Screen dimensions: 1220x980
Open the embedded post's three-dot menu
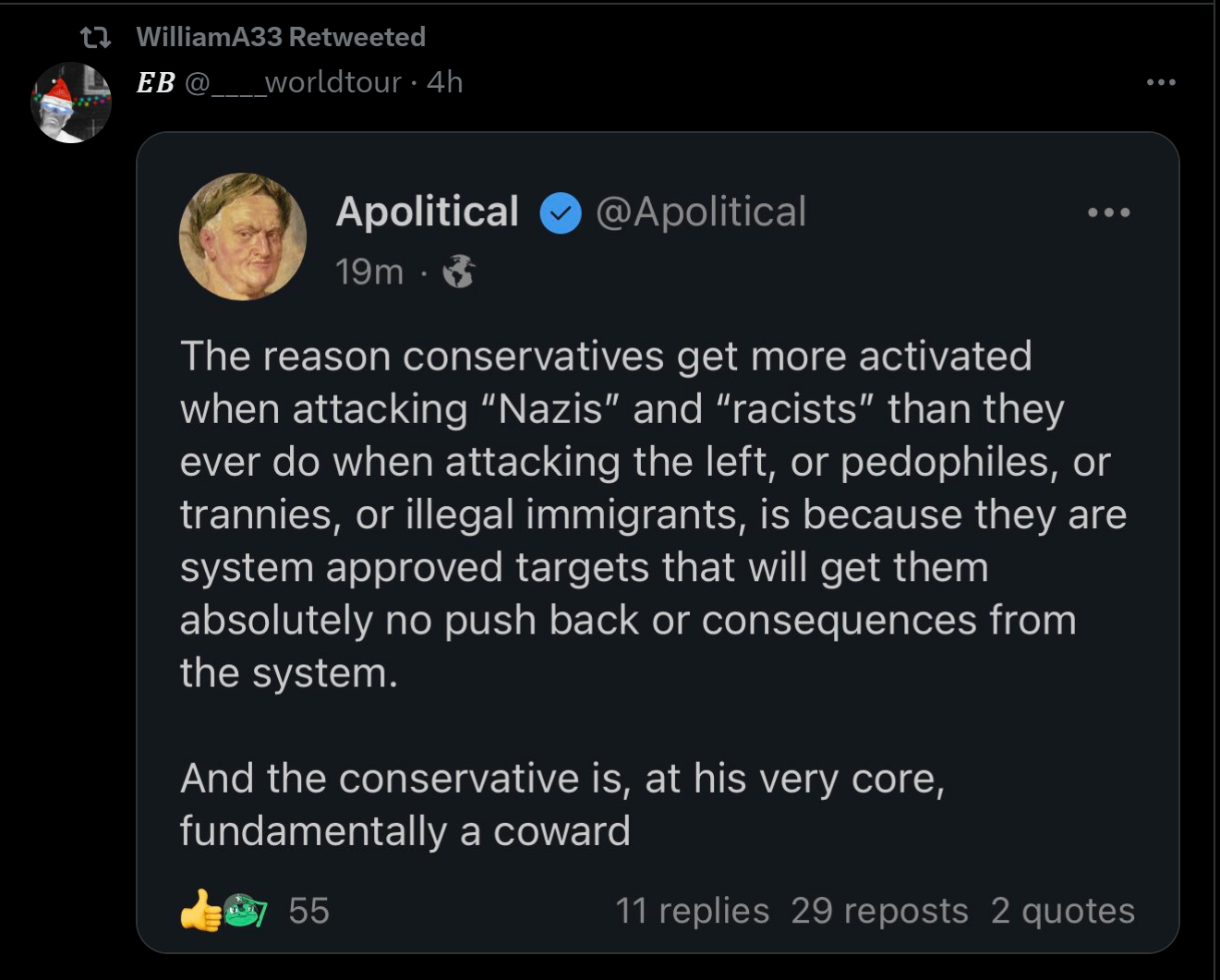(x=1108, y=212)
